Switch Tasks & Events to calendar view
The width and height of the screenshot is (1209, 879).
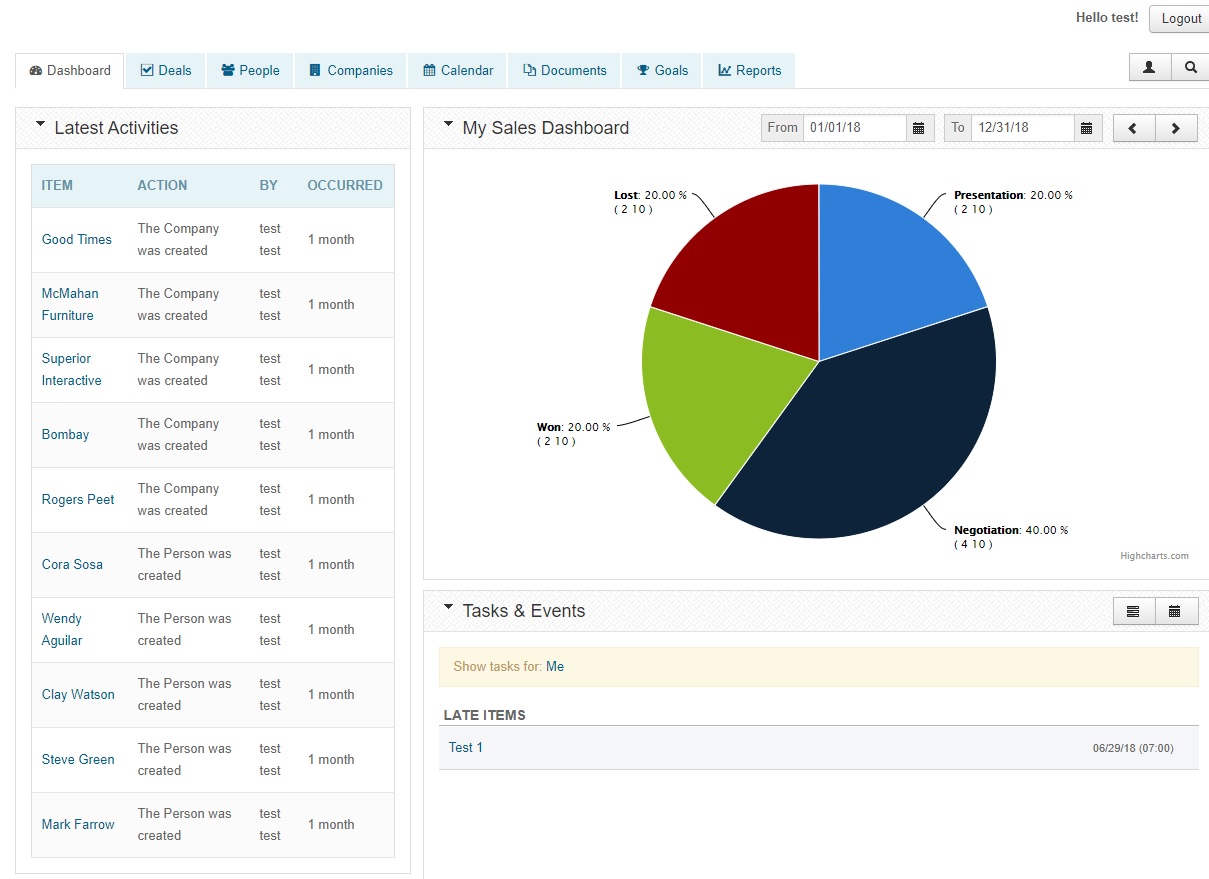pyautogui.click(x=1176, y=610)
